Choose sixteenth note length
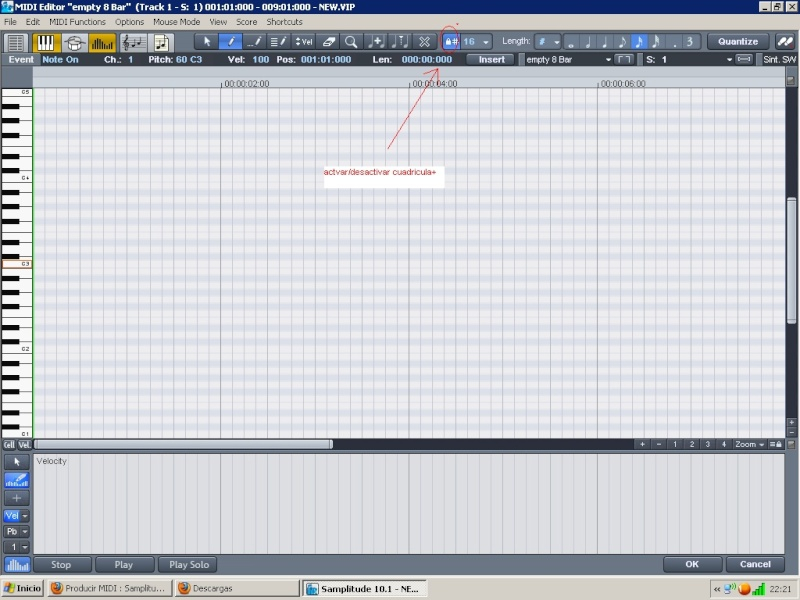Screen dimensions: 800x600 pos(639,42)
